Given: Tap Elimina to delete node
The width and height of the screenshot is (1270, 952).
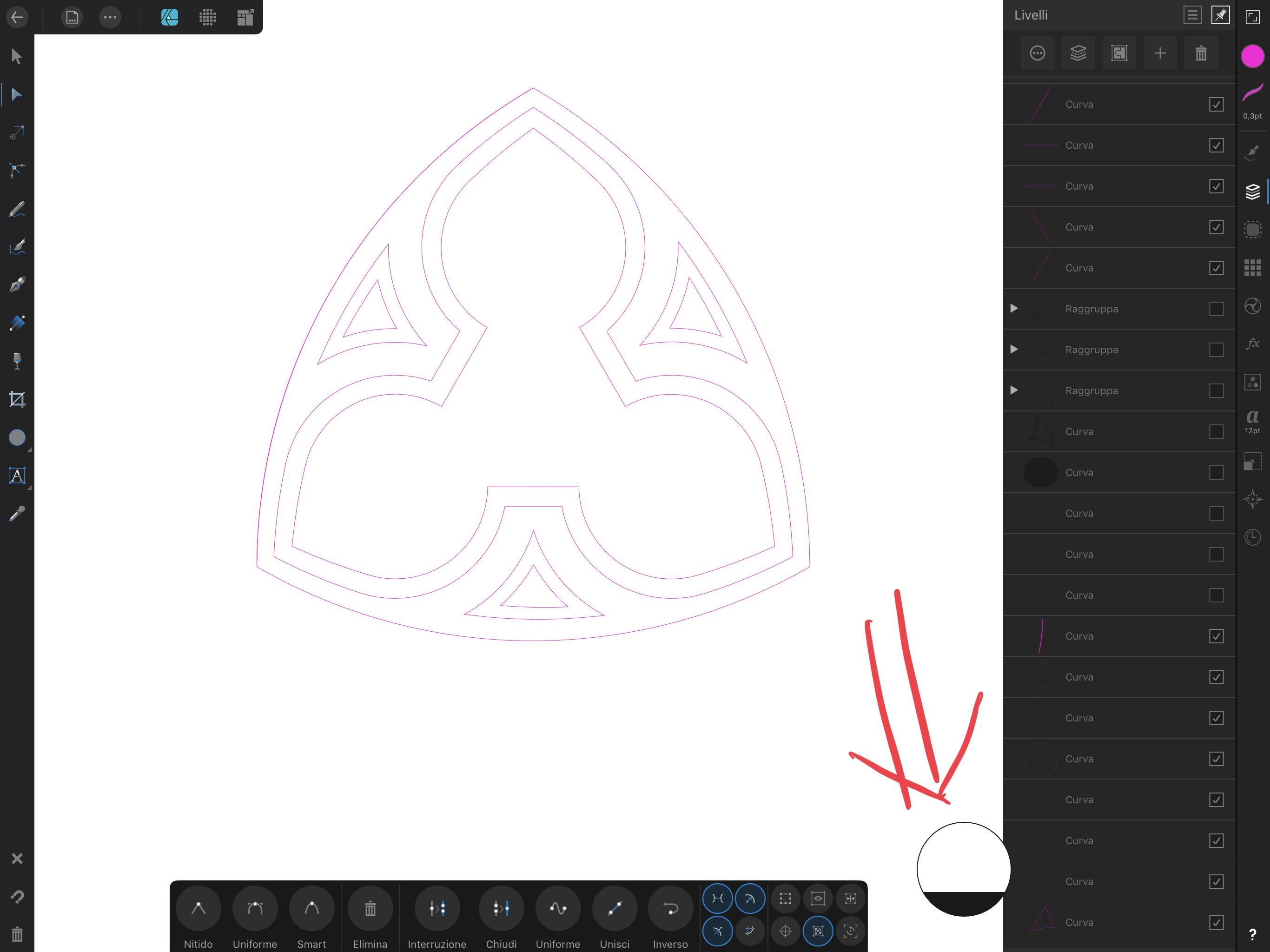Looking at the screenshot, I should tap(370, 918).
